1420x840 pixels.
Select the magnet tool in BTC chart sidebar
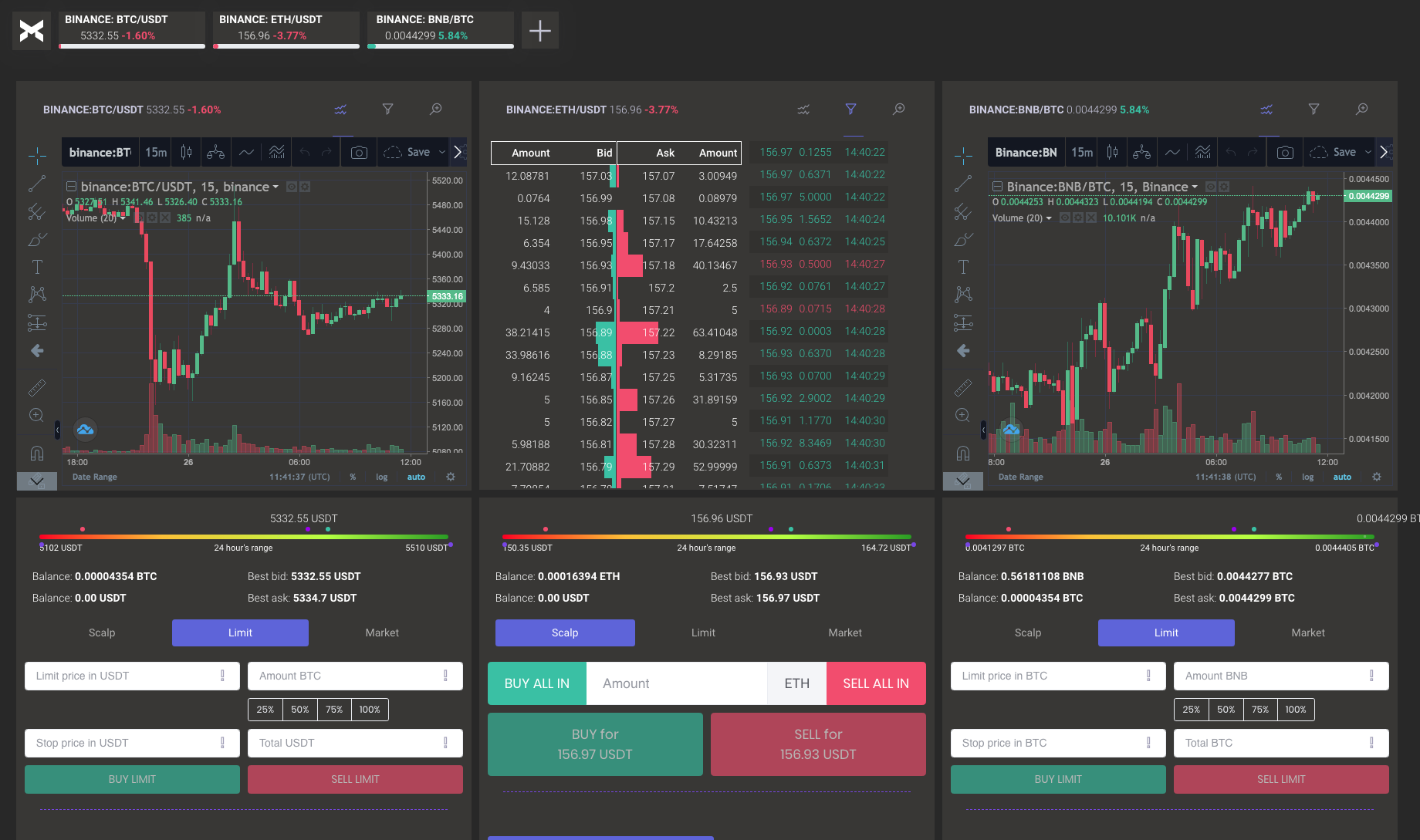tap(37, 453)
